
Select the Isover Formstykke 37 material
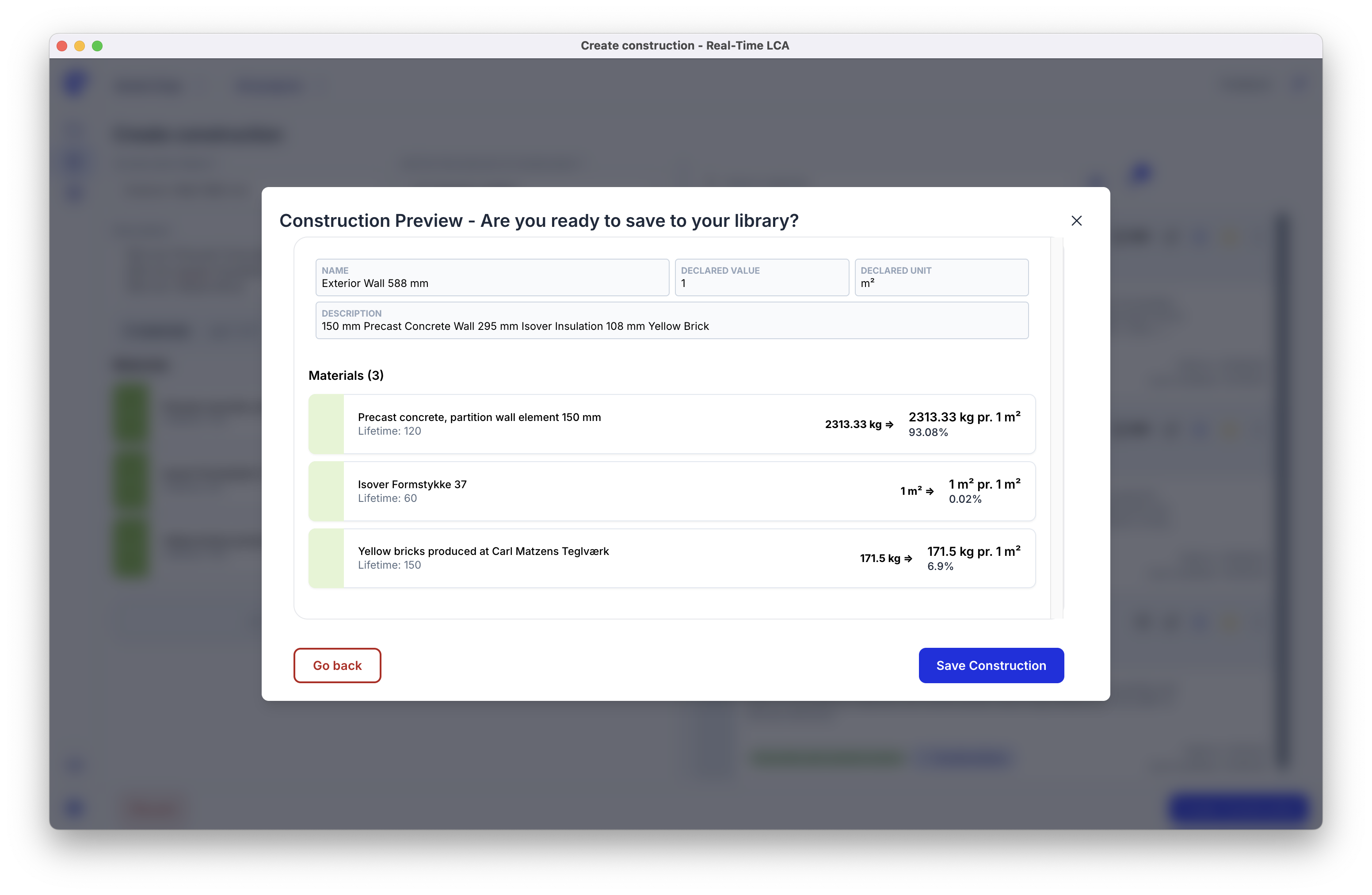click(x=671, y=491)
